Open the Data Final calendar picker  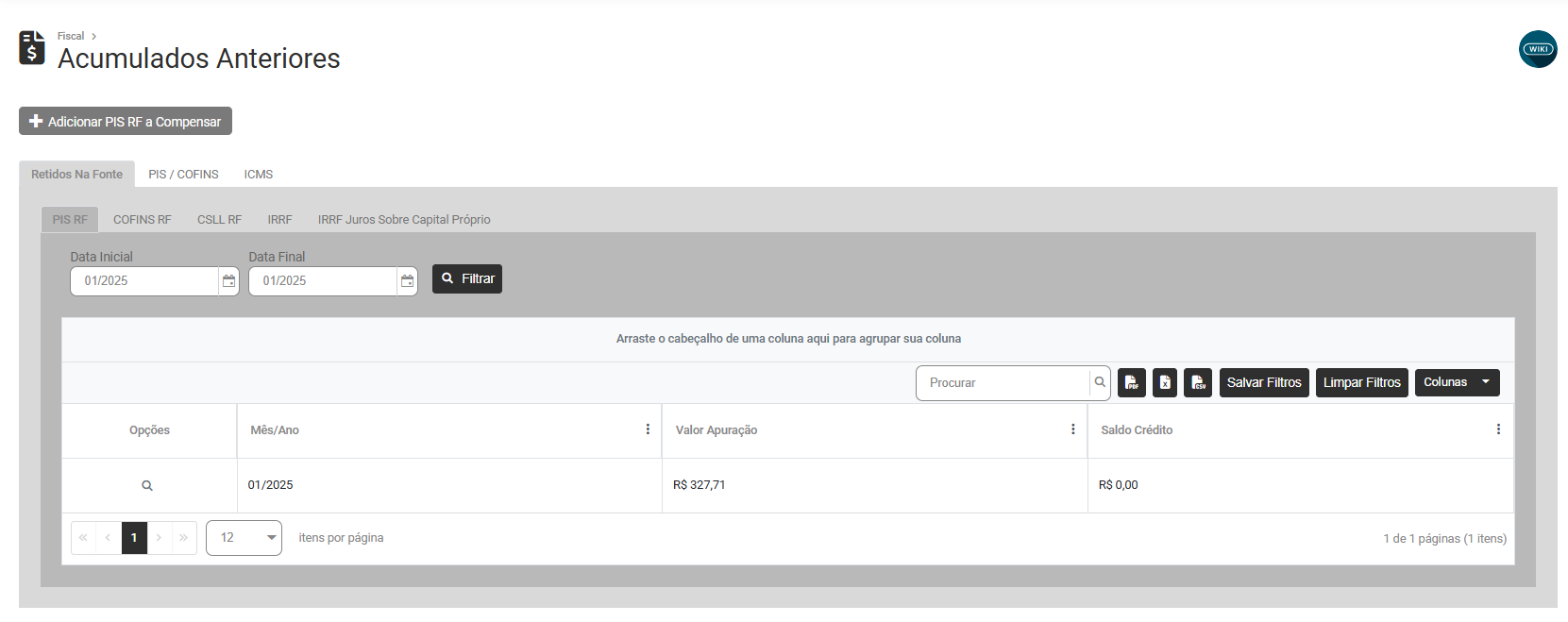[x=407, y=281]
